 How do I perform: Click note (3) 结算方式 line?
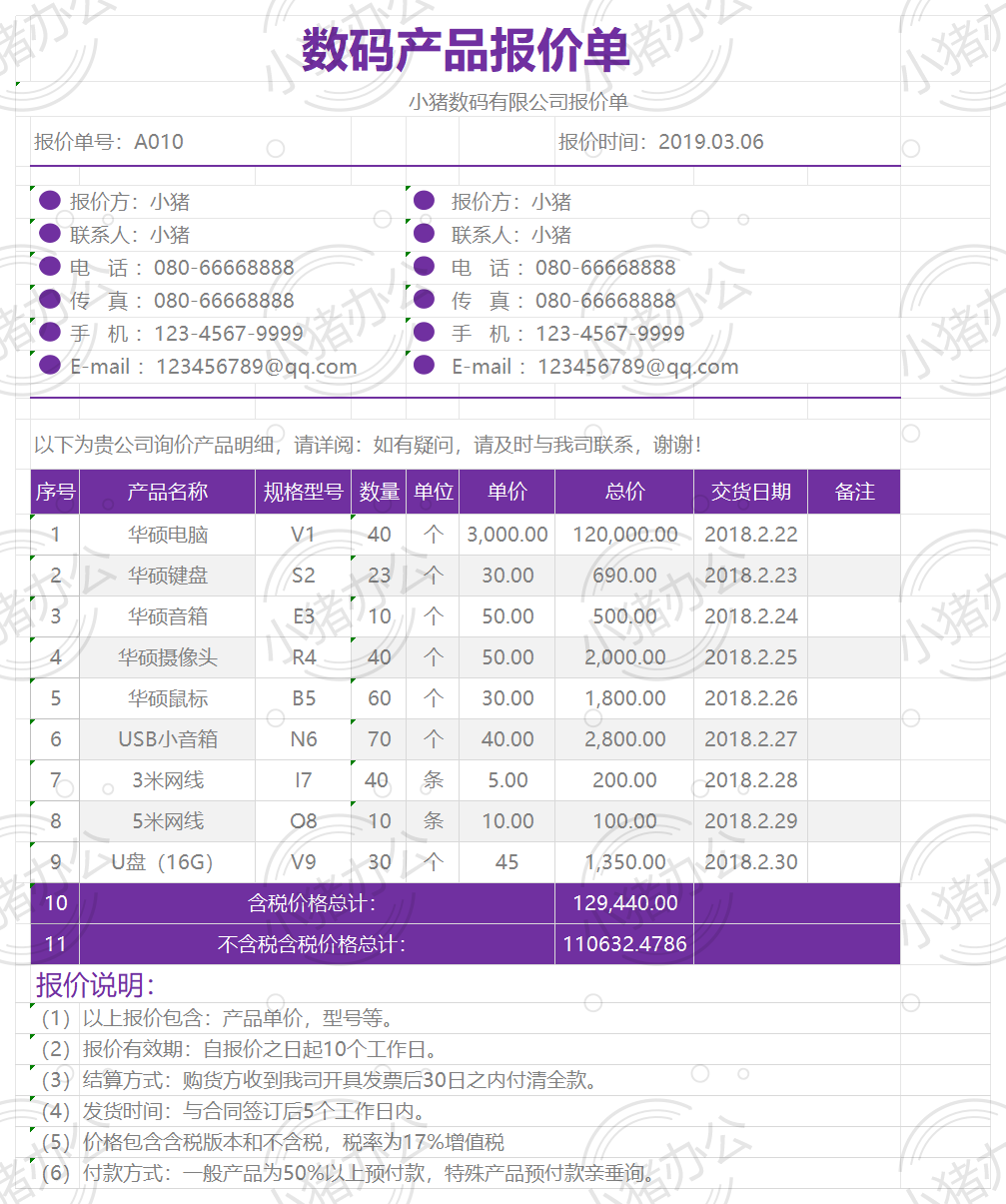coord(320,1080)
